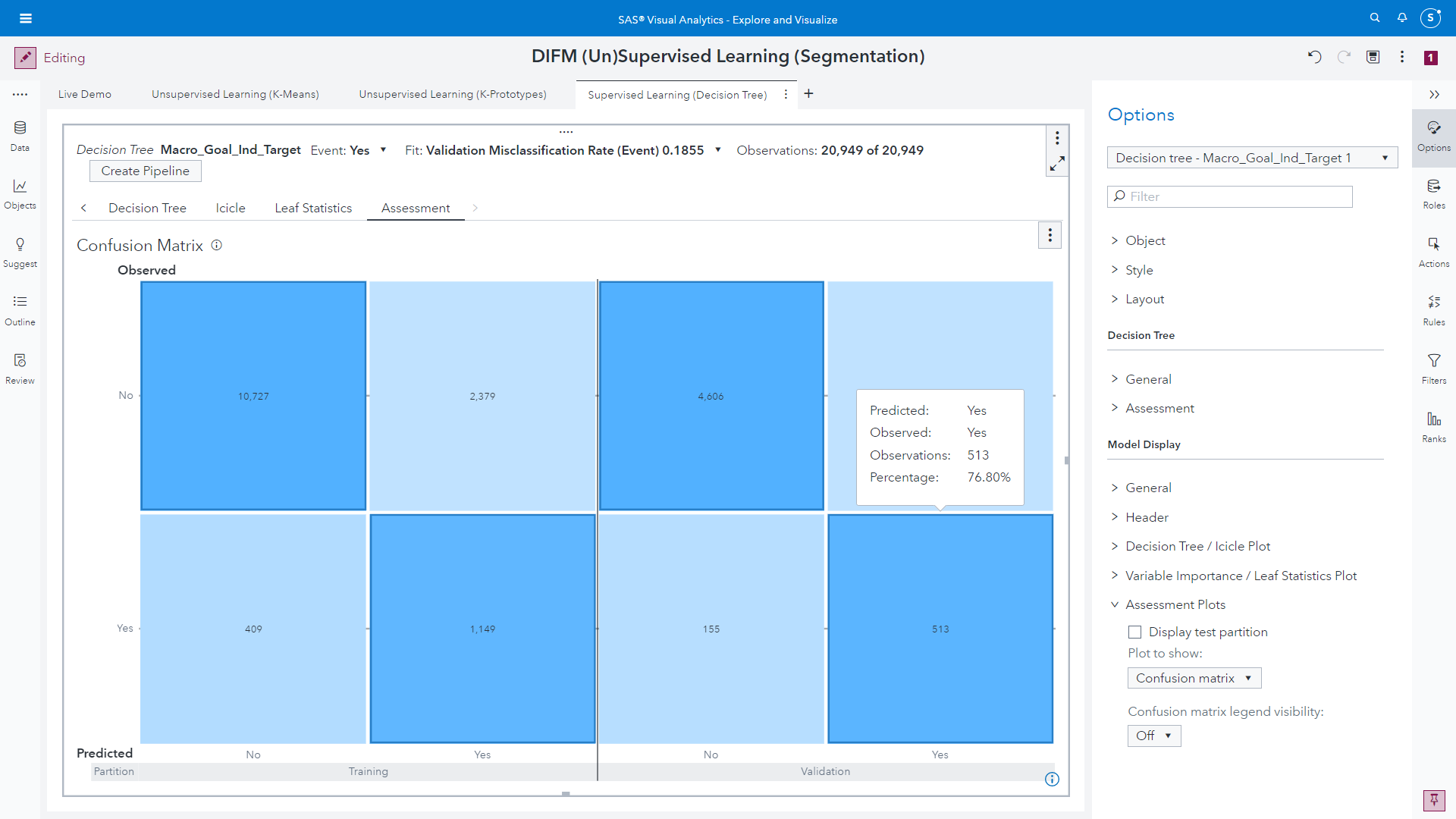
Task: Click the Undo icon
Action: [x=1314, y=57]
